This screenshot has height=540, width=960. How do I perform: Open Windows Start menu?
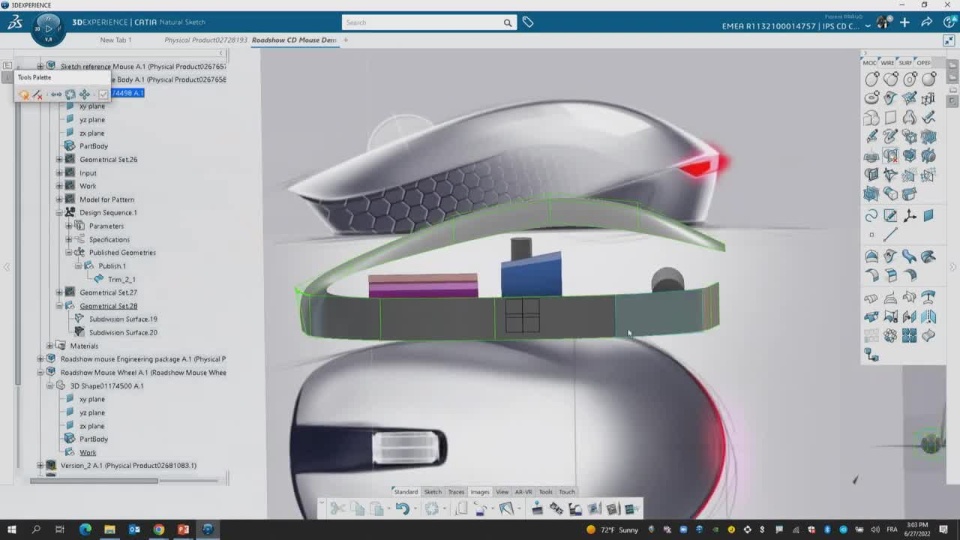(x=12, y=530)
